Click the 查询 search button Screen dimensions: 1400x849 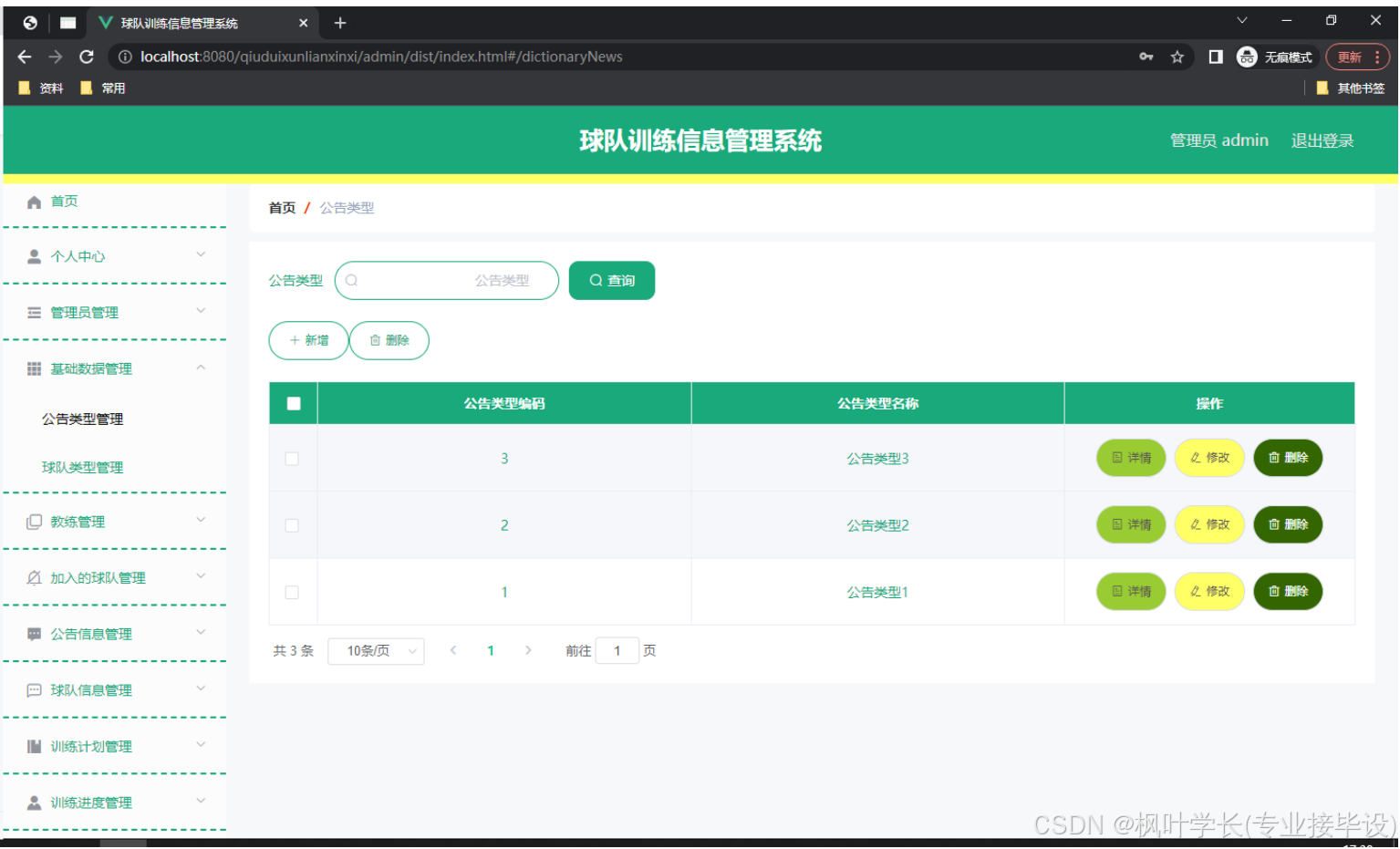612,281
